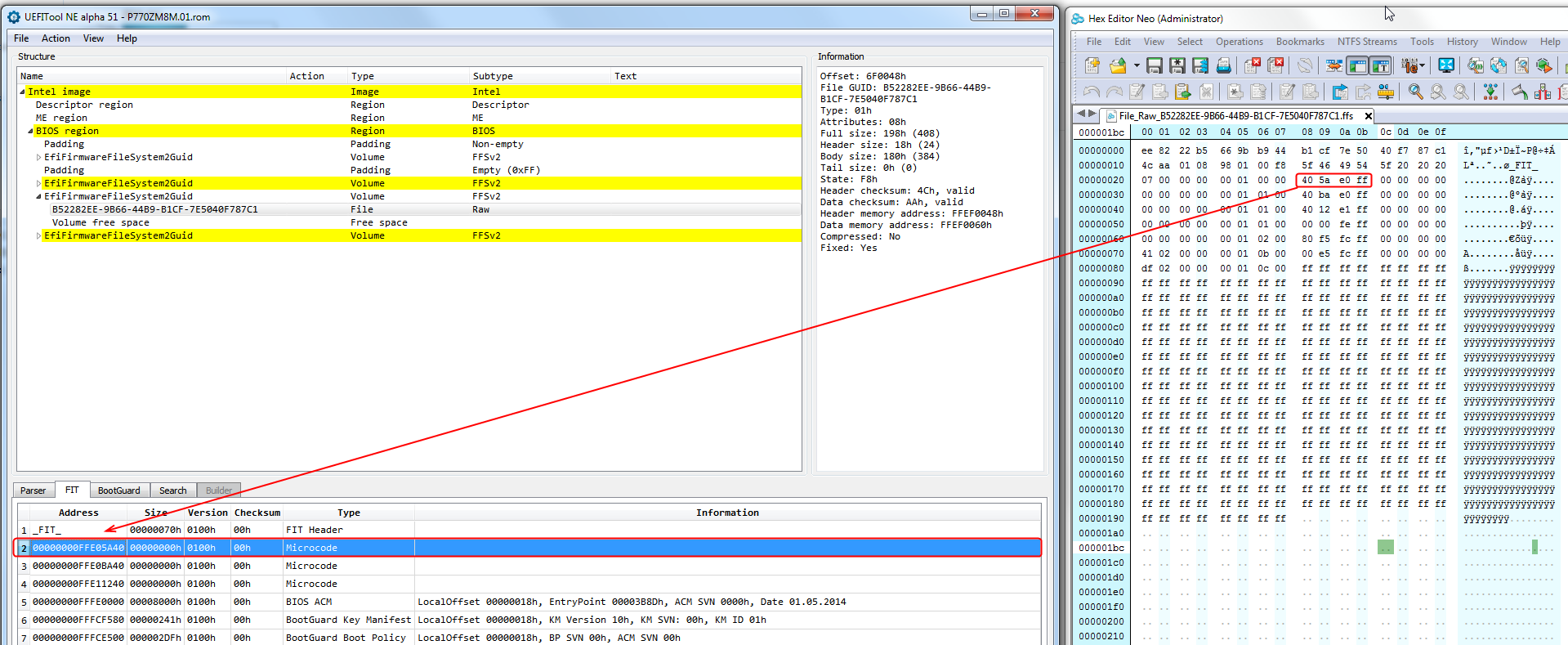Open the encoding icon's dropdown arrow
This screenshot has height=645, width=1568.
1422,65
